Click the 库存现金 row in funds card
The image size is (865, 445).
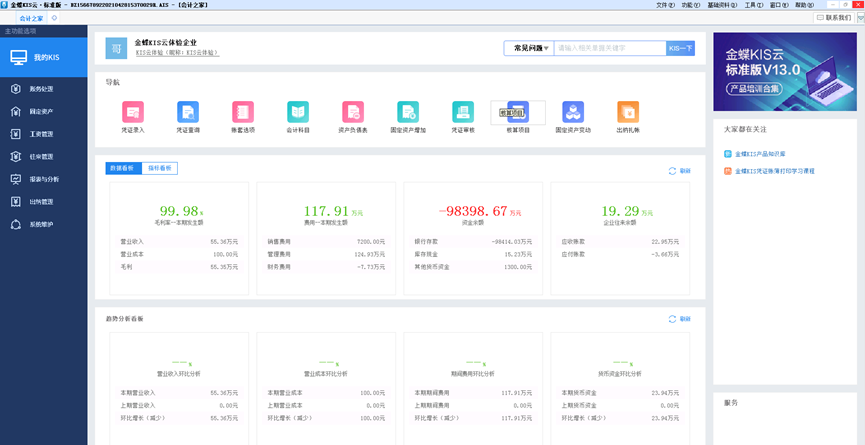tap(473, 254)
